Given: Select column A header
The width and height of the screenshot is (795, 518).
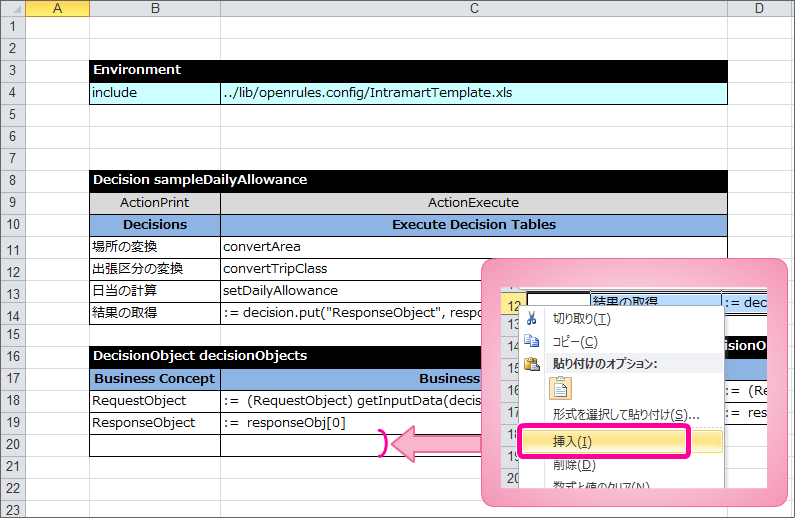Looking at the screenshot, I should pyautogui.click(x=56, y=9).
